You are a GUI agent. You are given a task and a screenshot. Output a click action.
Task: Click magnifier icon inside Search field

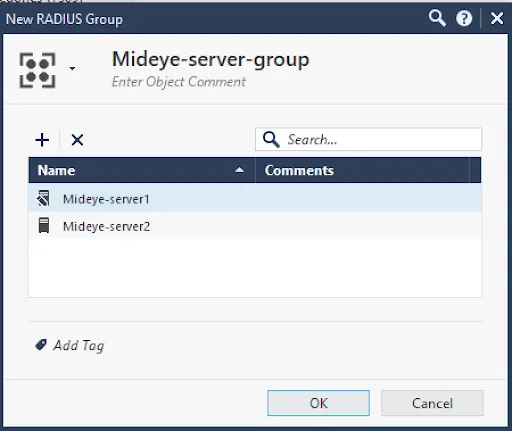pyautogui.click(x=271, y=139)
